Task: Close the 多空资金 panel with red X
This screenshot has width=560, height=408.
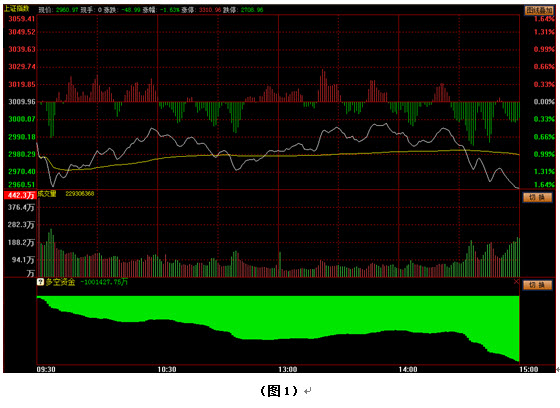Action: [x=516, y=282]
